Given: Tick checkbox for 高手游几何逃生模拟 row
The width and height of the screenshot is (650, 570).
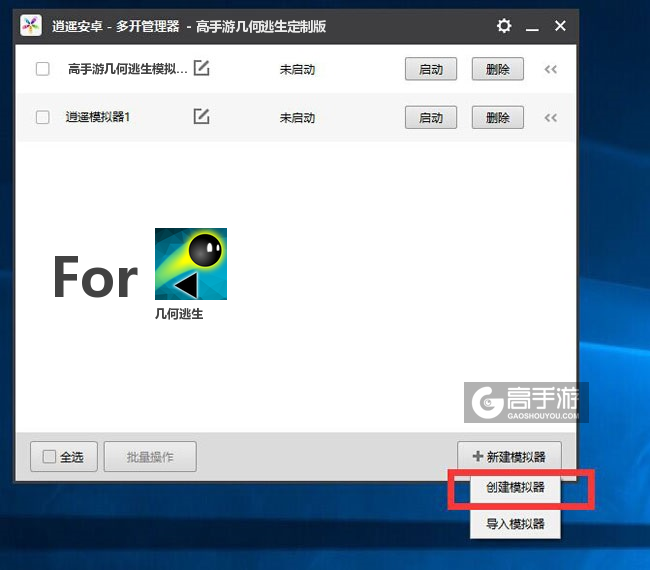Looking at the screenshot, I should (43, 69).
